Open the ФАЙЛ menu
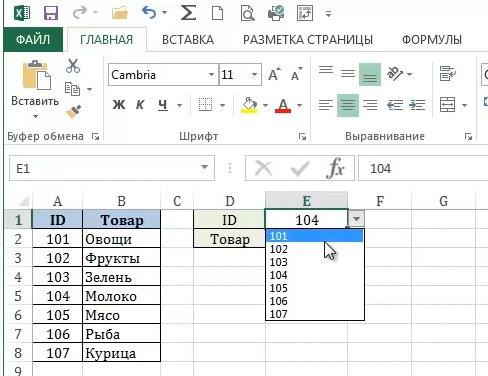This screenshot has height=376, width=488. click(33, 40)
